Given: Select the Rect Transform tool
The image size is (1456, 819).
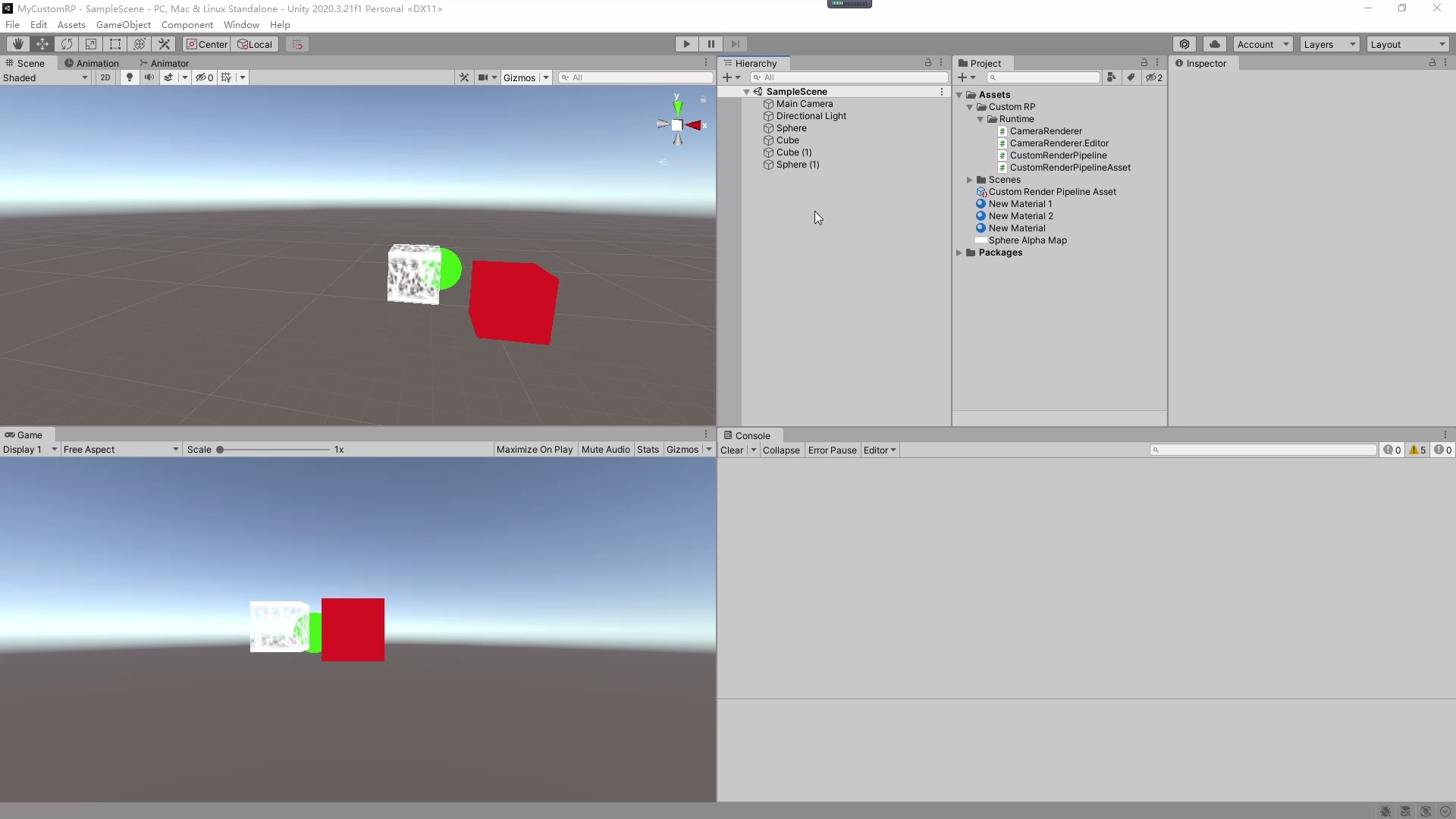Looking at the screenshot, I should point(115,44).
